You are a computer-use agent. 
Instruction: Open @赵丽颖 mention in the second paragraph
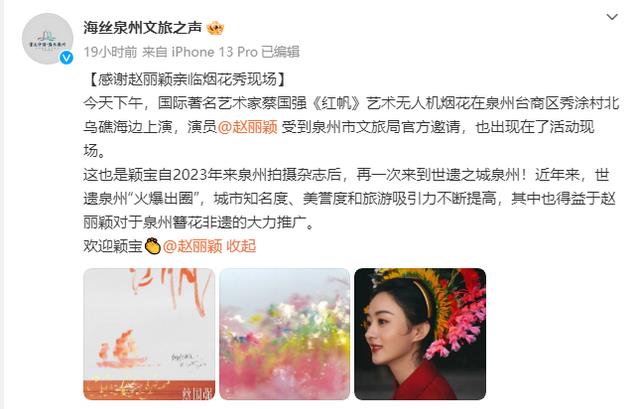(x=247, y=127)
